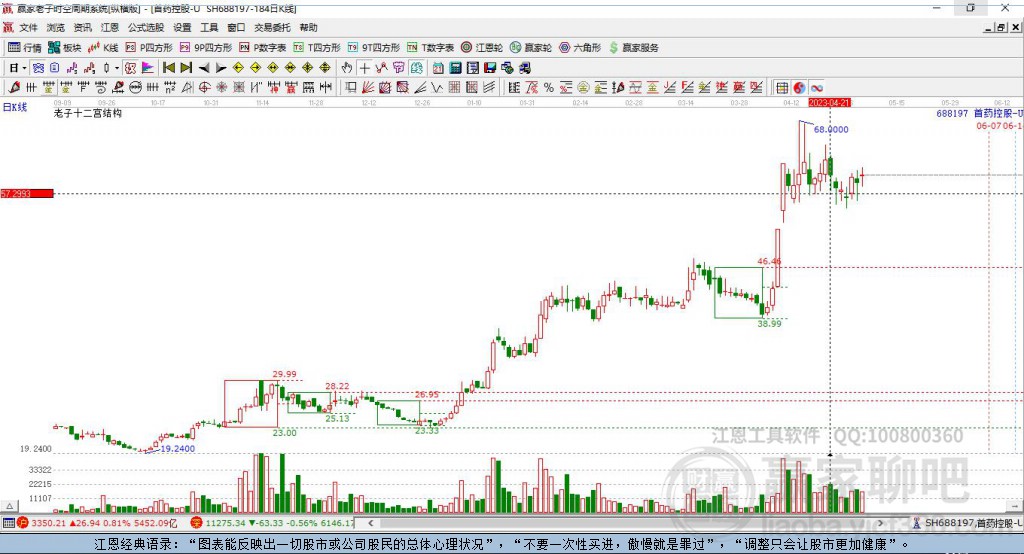
Task: Click the up-triangle button at volume pane corner
Action: 8,506
